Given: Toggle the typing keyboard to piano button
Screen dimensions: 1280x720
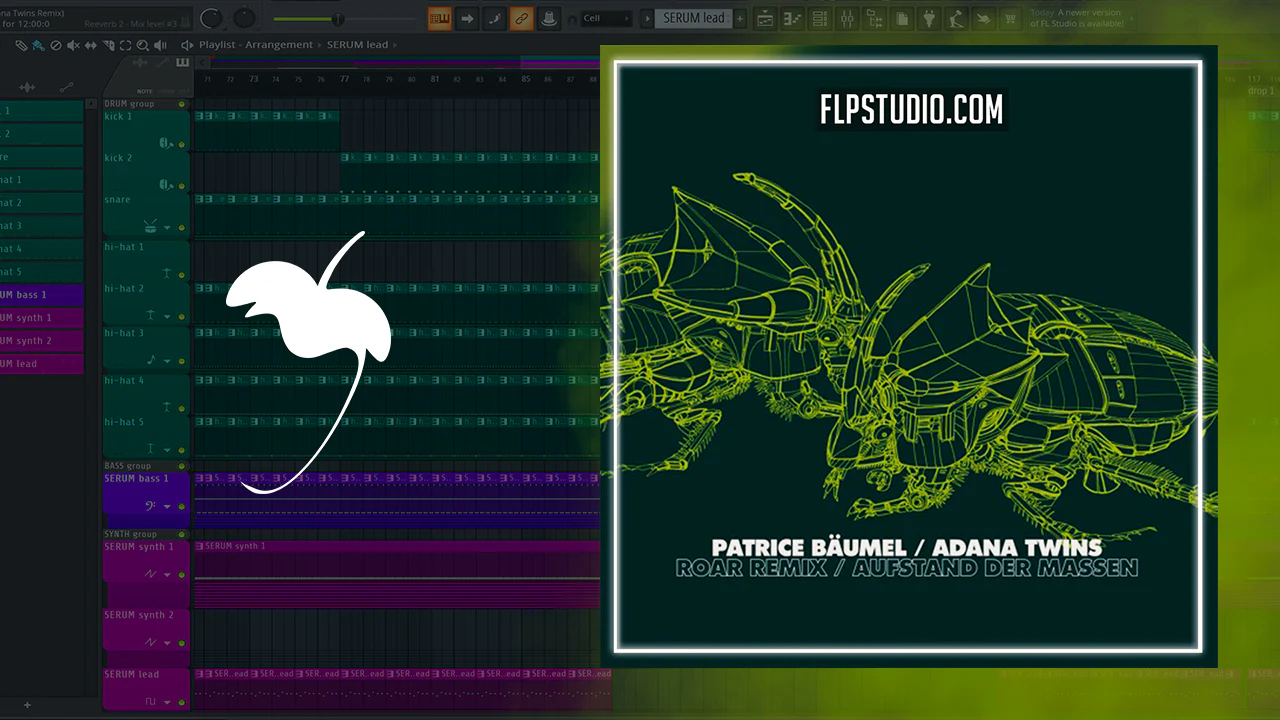Looking at the screenshot, I should pos(440,18).
